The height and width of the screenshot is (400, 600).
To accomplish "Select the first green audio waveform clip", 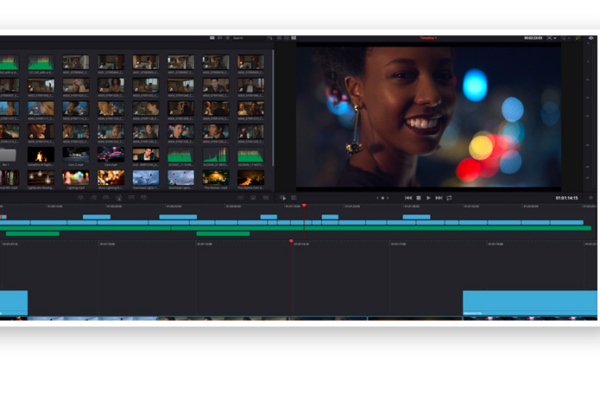I will pyautogui.click(x=8, y=63).
